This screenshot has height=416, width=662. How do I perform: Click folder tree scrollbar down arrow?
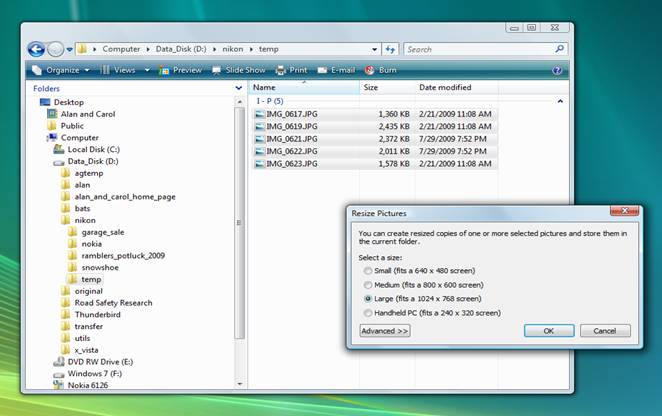[x=239, y=384]
